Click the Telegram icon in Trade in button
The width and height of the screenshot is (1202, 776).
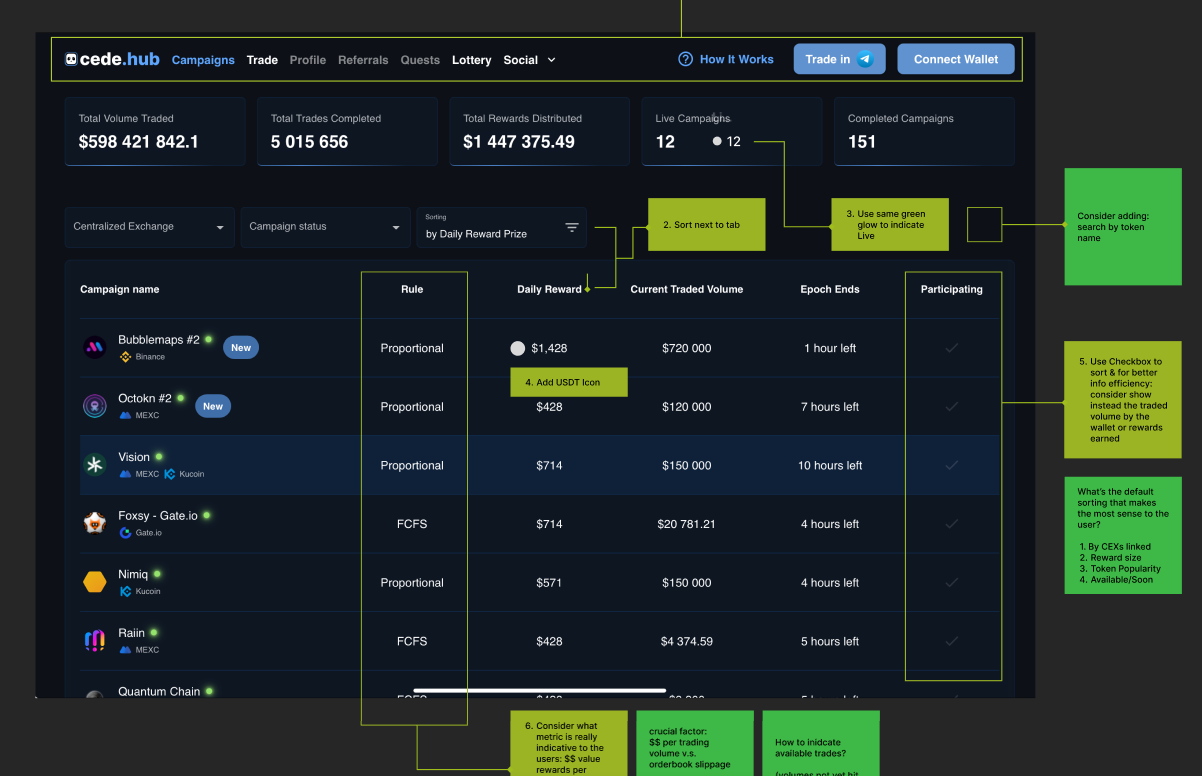(x=865, y=59)
